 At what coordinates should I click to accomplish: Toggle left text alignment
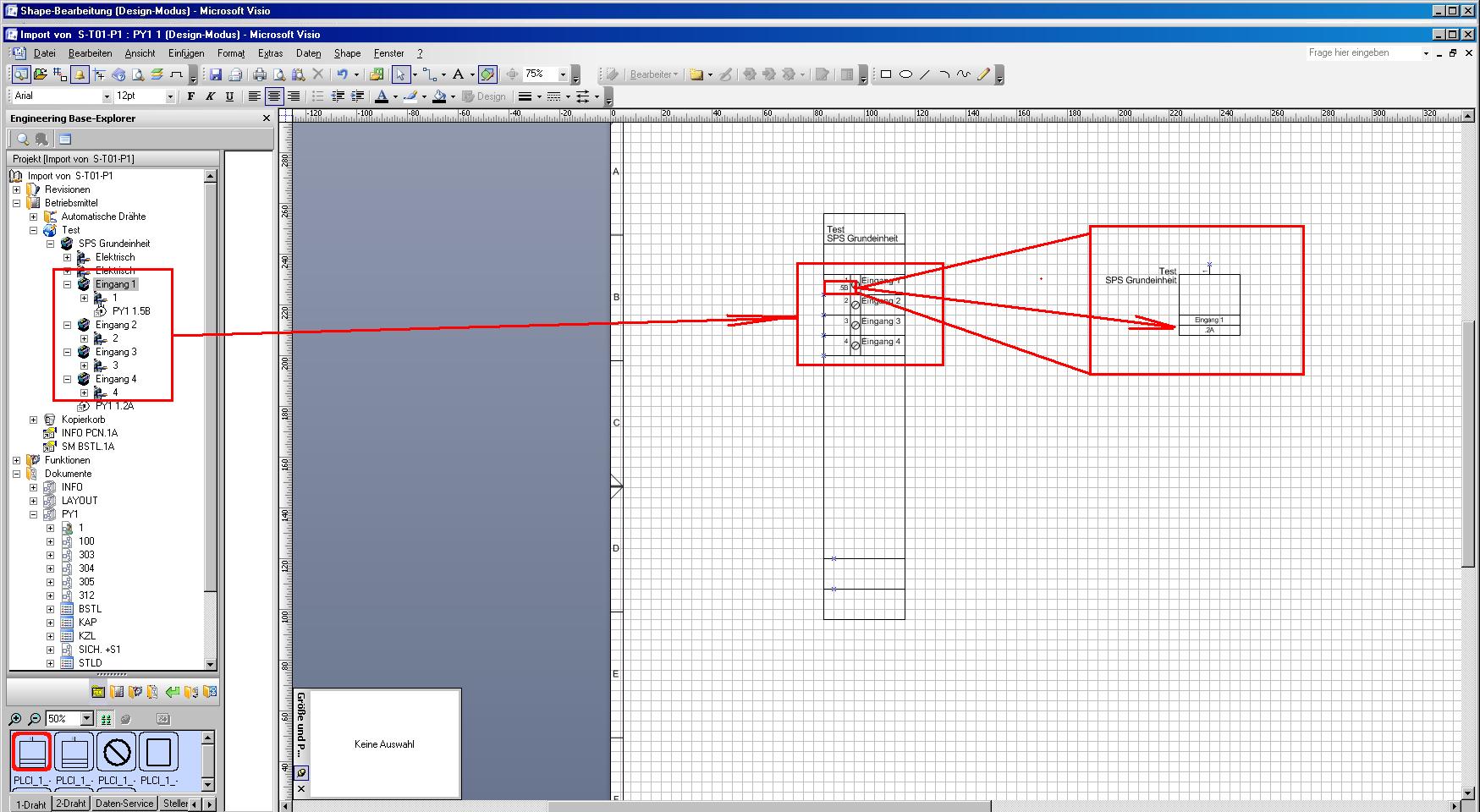click(254, 96)
